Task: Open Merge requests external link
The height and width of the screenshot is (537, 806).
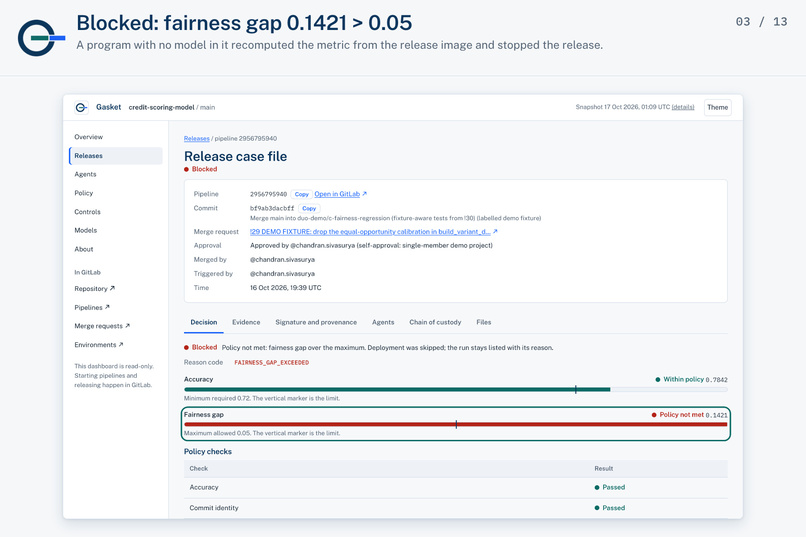Action: [x=102, y=326]
